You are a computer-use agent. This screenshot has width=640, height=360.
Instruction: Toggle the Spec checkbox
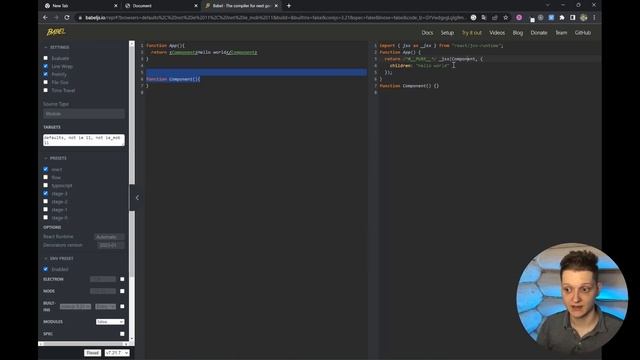pos(122,333)
